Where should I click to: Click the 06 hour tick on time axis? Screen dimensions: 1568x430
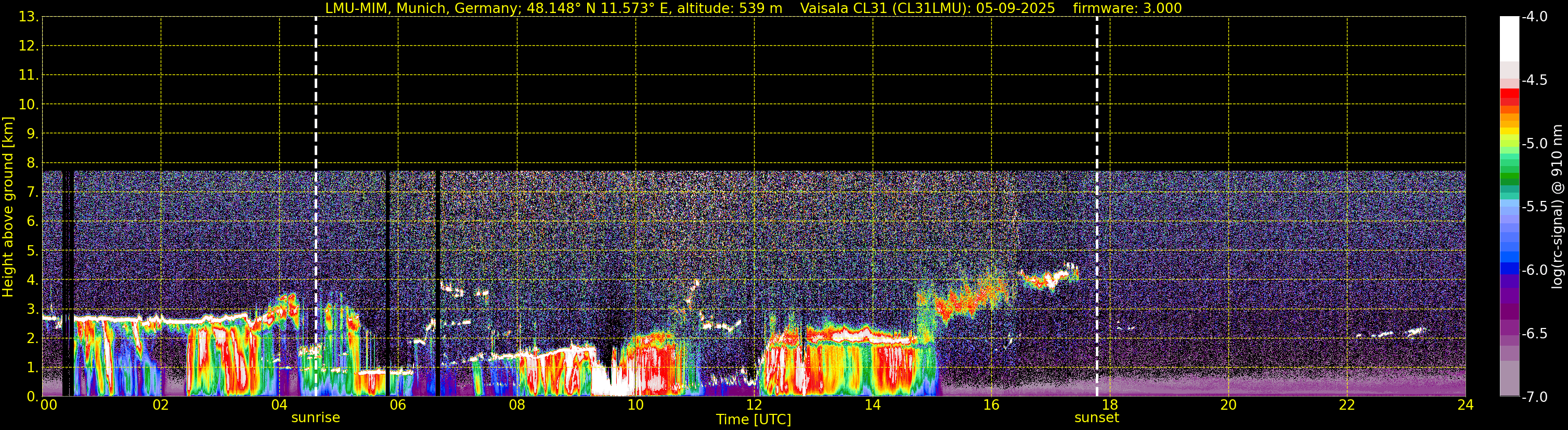tap(397, 406)
